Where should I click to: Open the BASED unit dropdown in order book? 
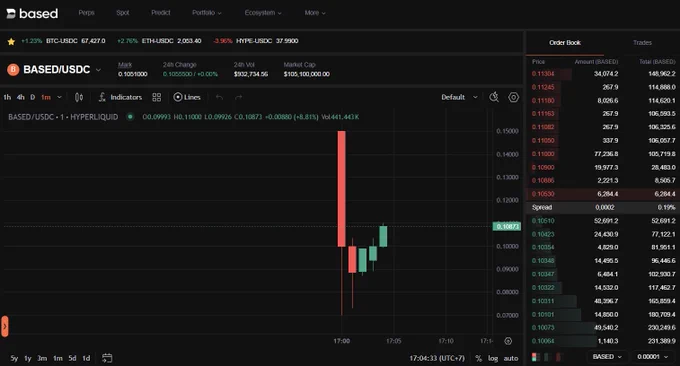607,356
